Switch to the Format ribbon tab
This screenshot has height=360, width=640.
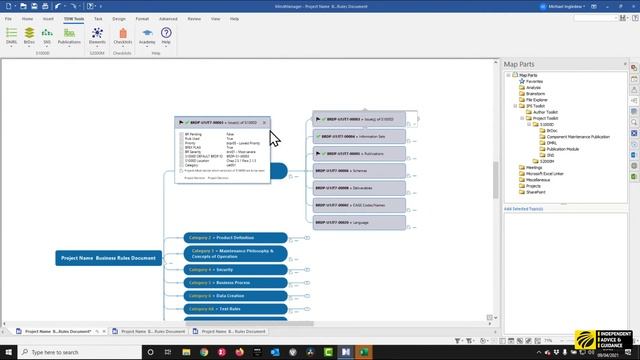pyautogui.click(x=142, y=19)
